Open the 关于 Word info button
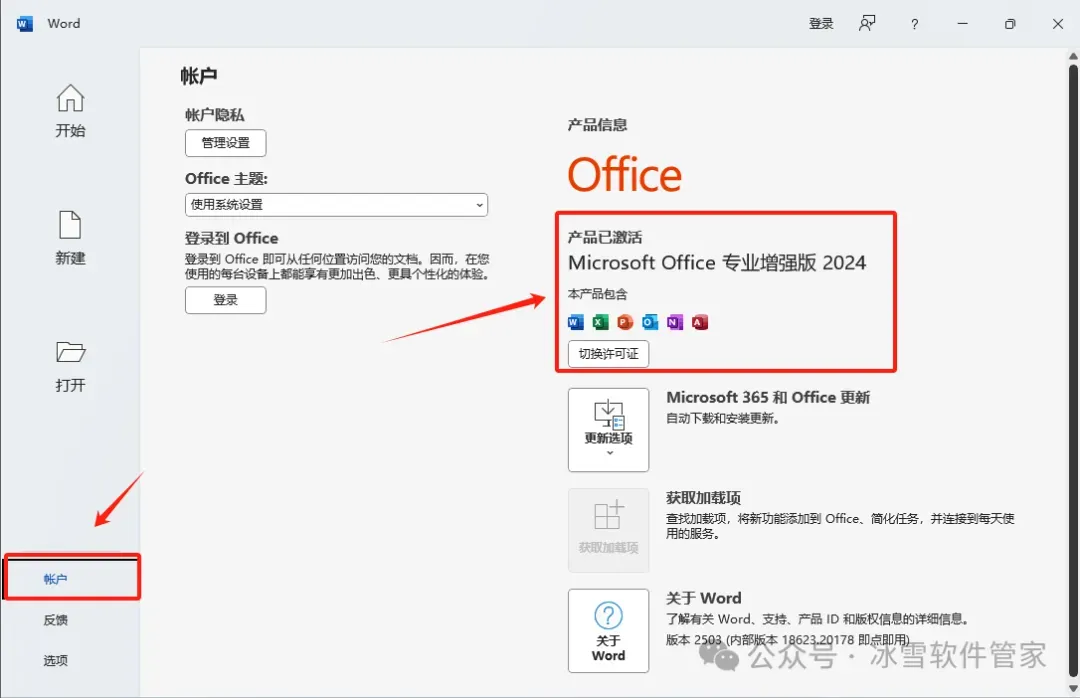This screenshot has width=1080, height=698. [x=608, y=630]
